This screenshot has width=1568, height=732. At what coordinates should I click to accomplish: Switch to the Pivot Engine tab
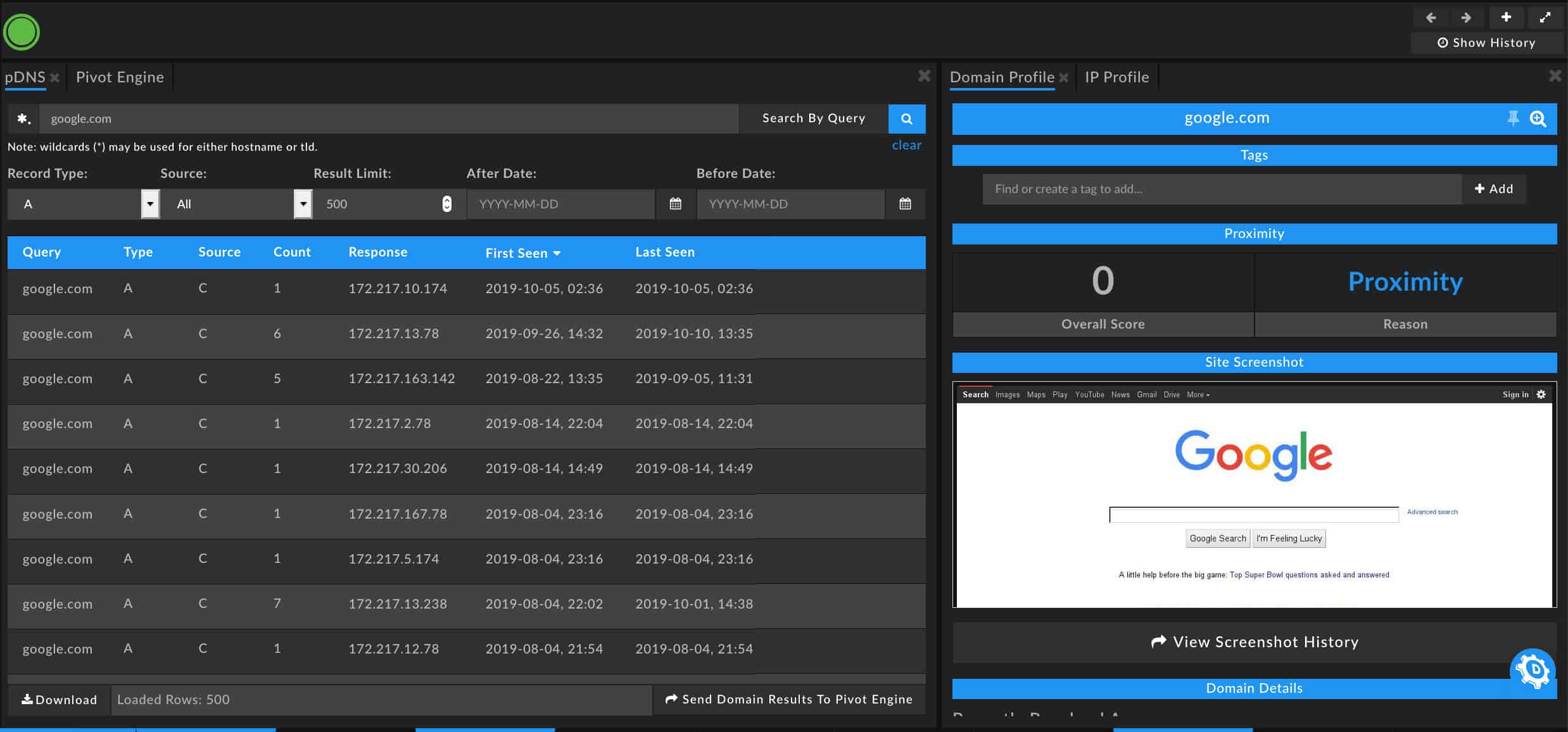pos(120,77)
